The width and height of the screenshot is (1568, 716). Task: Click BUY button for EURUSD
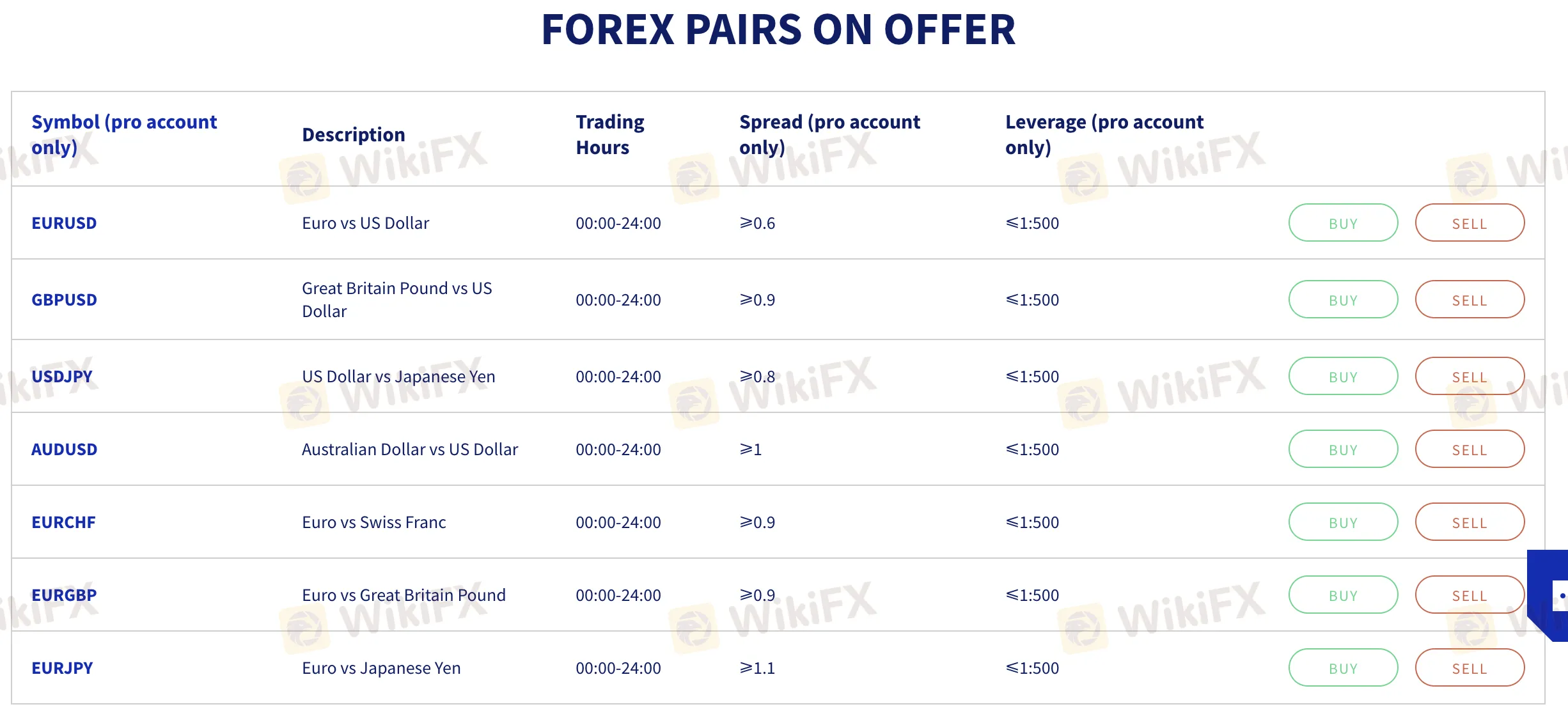point(1343,223)
